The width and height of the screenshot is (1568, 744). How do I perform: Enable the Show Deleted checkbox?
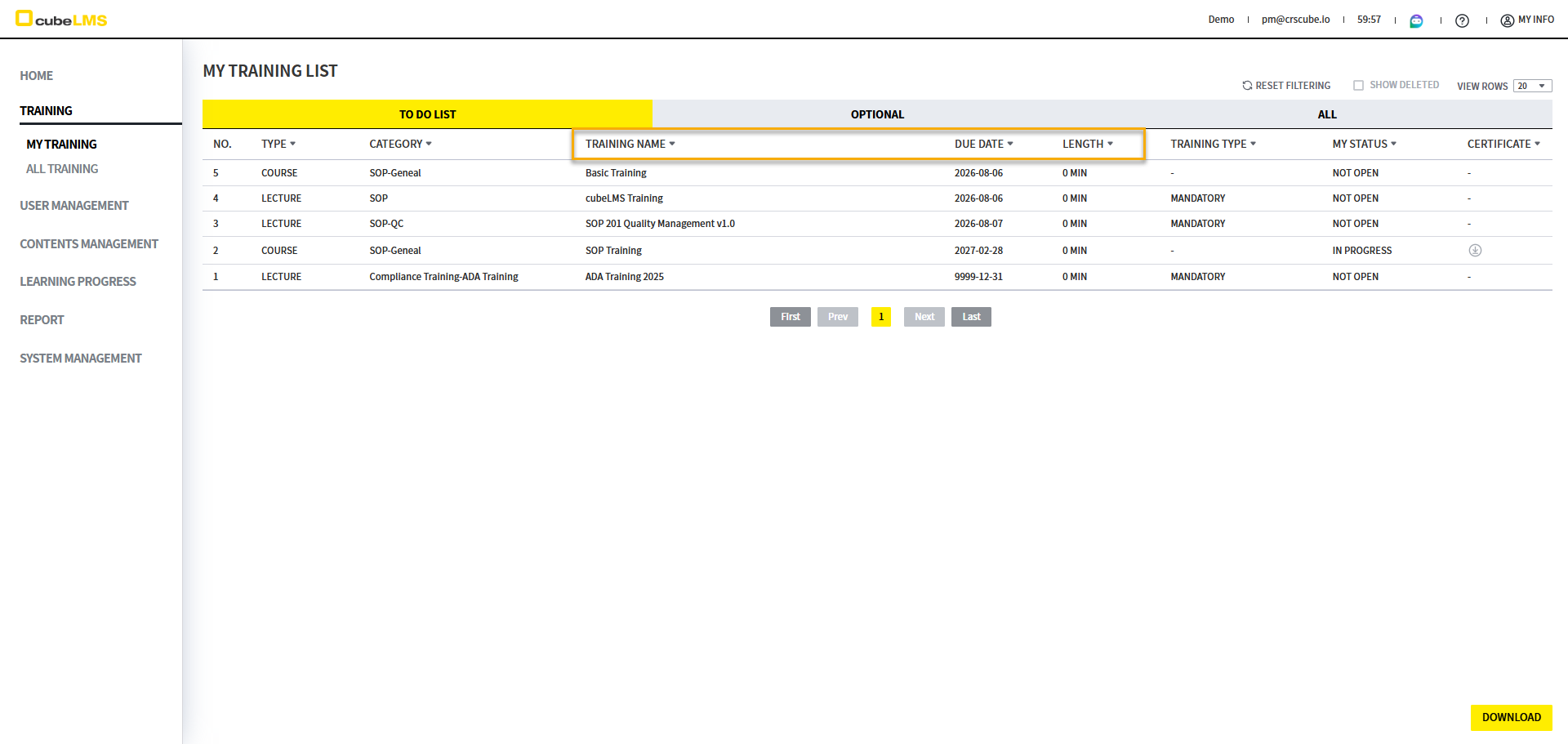point(1358,85)
